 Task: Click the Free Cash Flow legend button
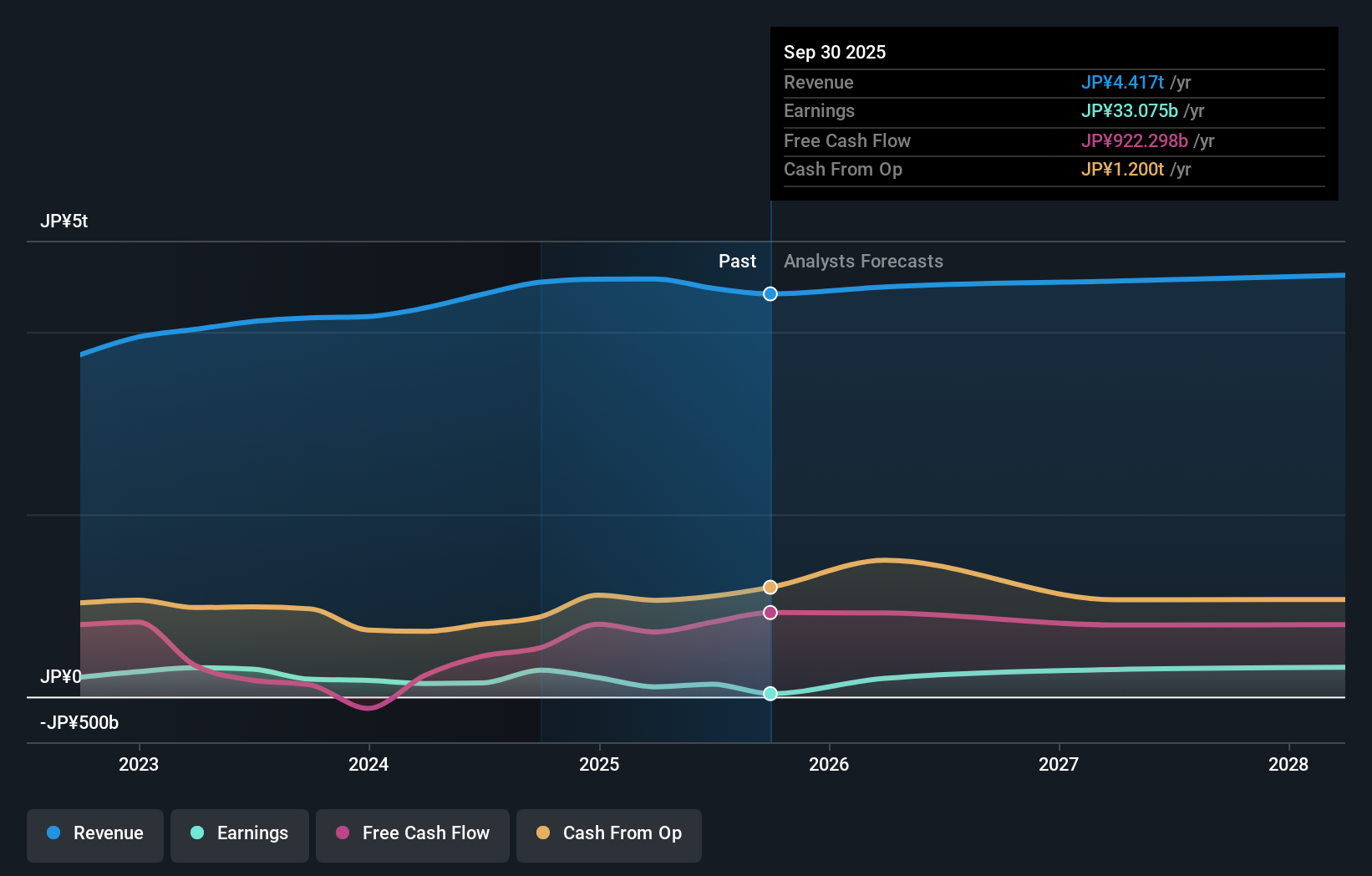pos(412,833)
